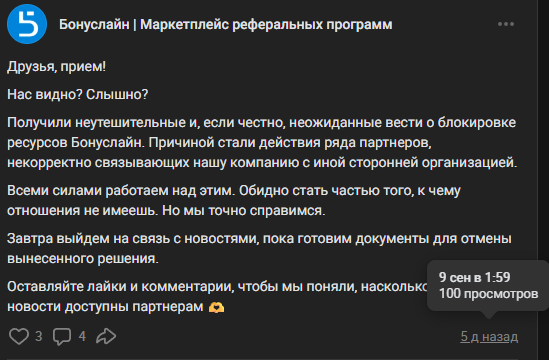This screenshot has width=549, height=360.
Task: Click the 'Друзья, прием!' opening line
Action: [56, 66]
